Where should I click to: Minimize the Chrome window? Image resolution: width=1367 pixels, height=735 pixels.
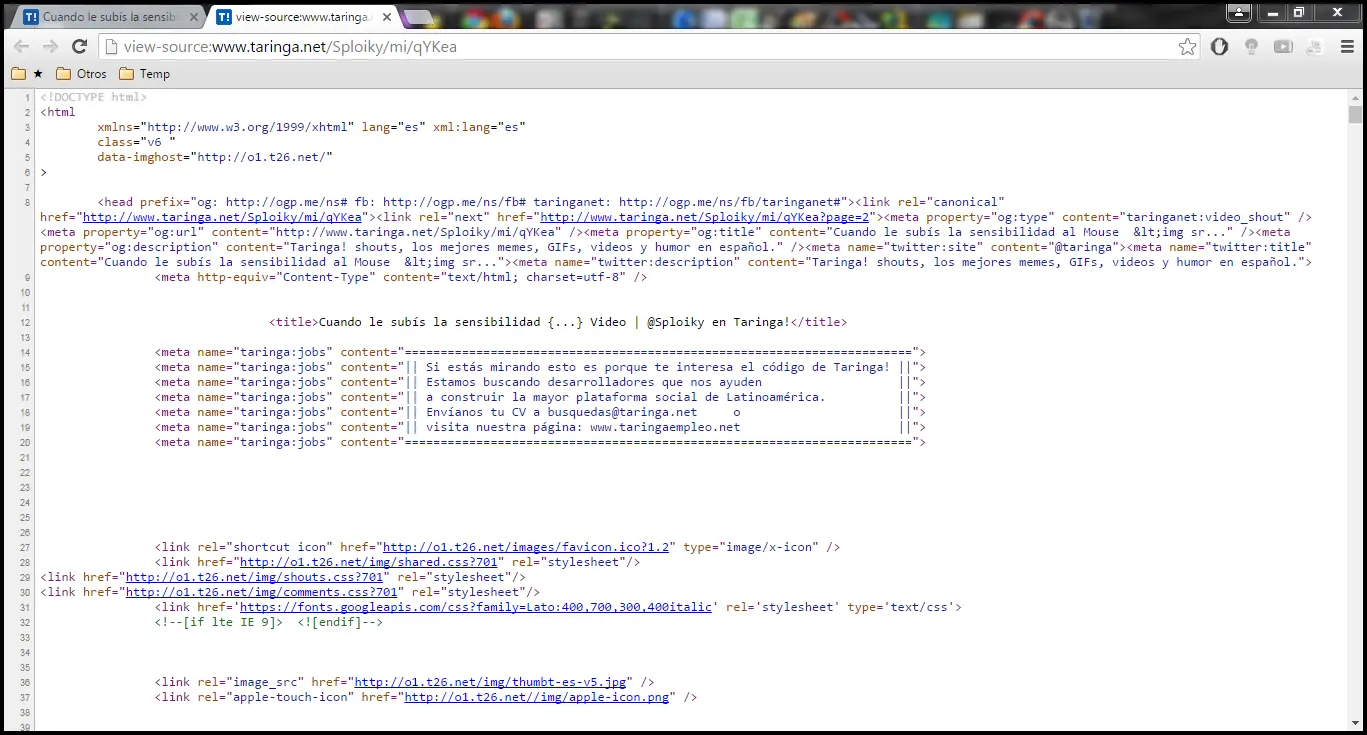coord(1271,12)
